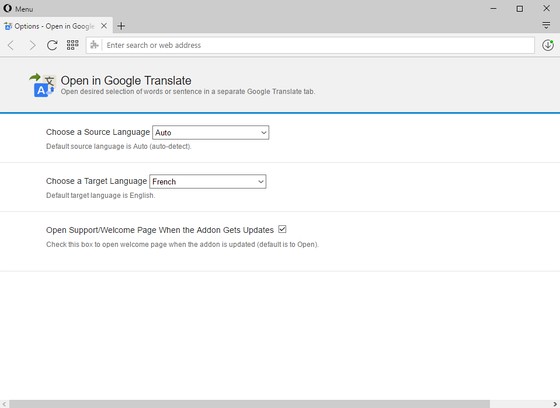Go forward to next page
The height and width of the screenshot is (408, 560).
32,45
